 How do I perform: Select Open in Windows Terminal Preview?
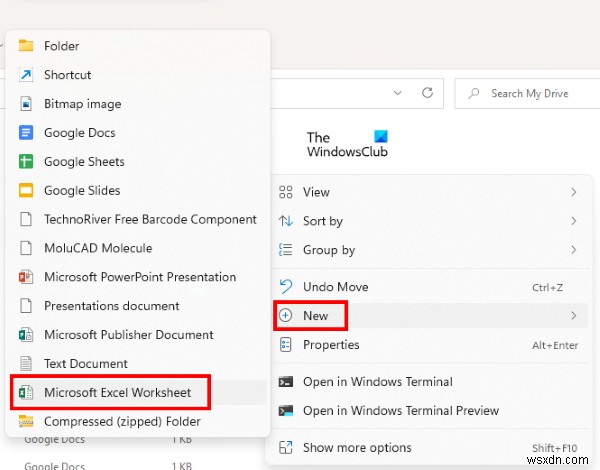(x=430, y=411)
